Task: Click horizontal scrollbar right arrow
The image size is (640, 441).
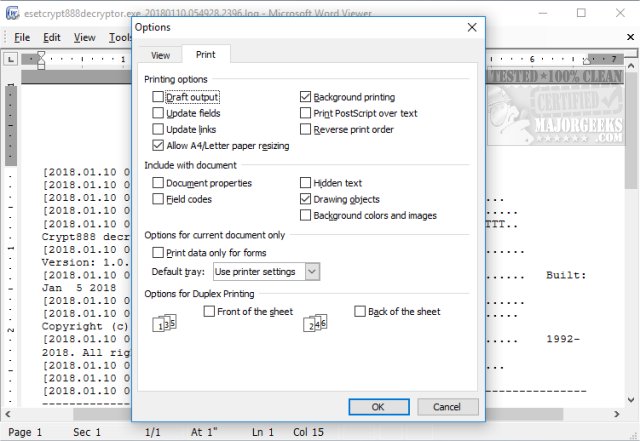Action: coord(617,414)
